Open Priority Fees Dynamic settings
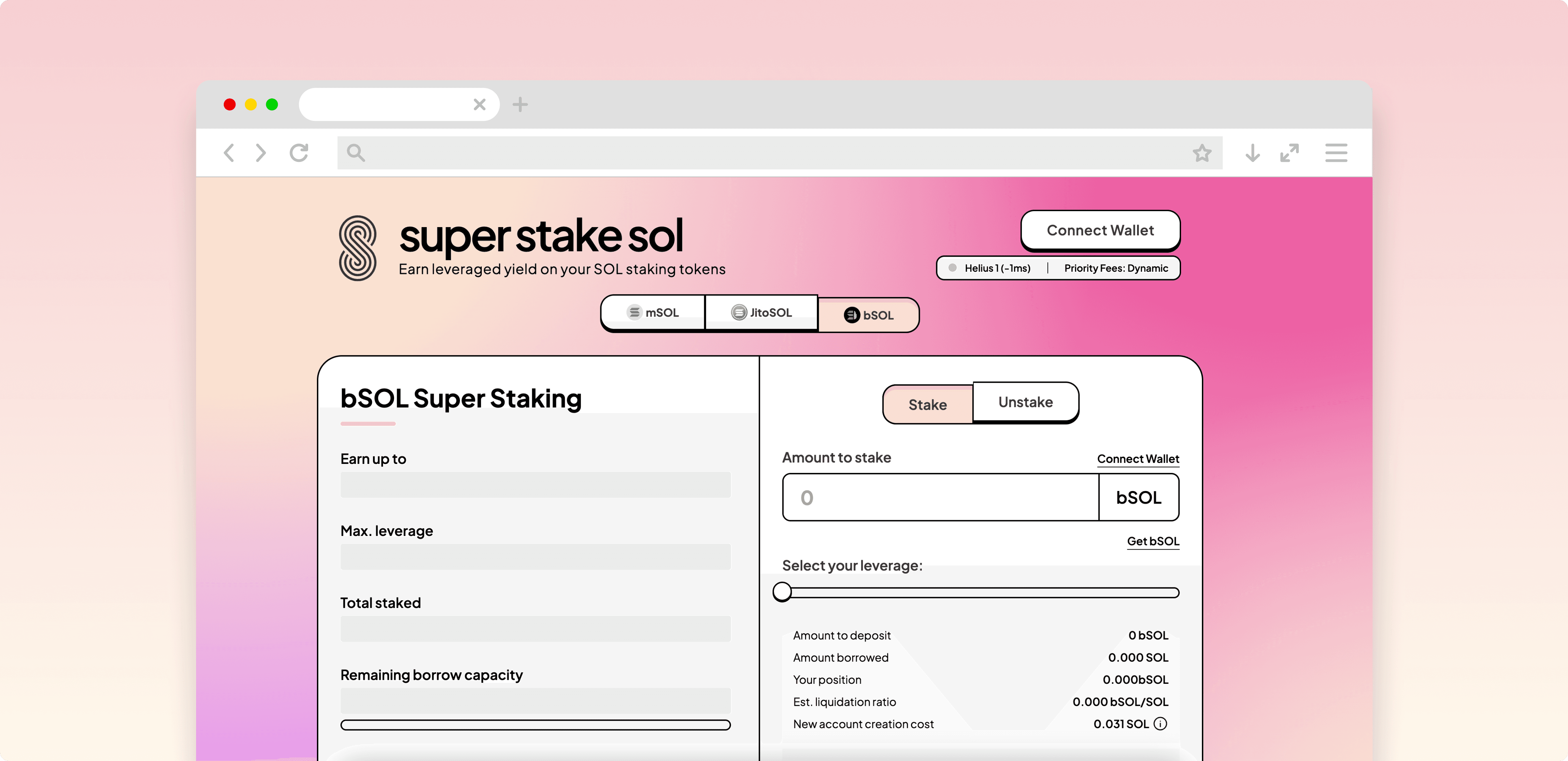1568x761 pixels. click(1115, 268)
